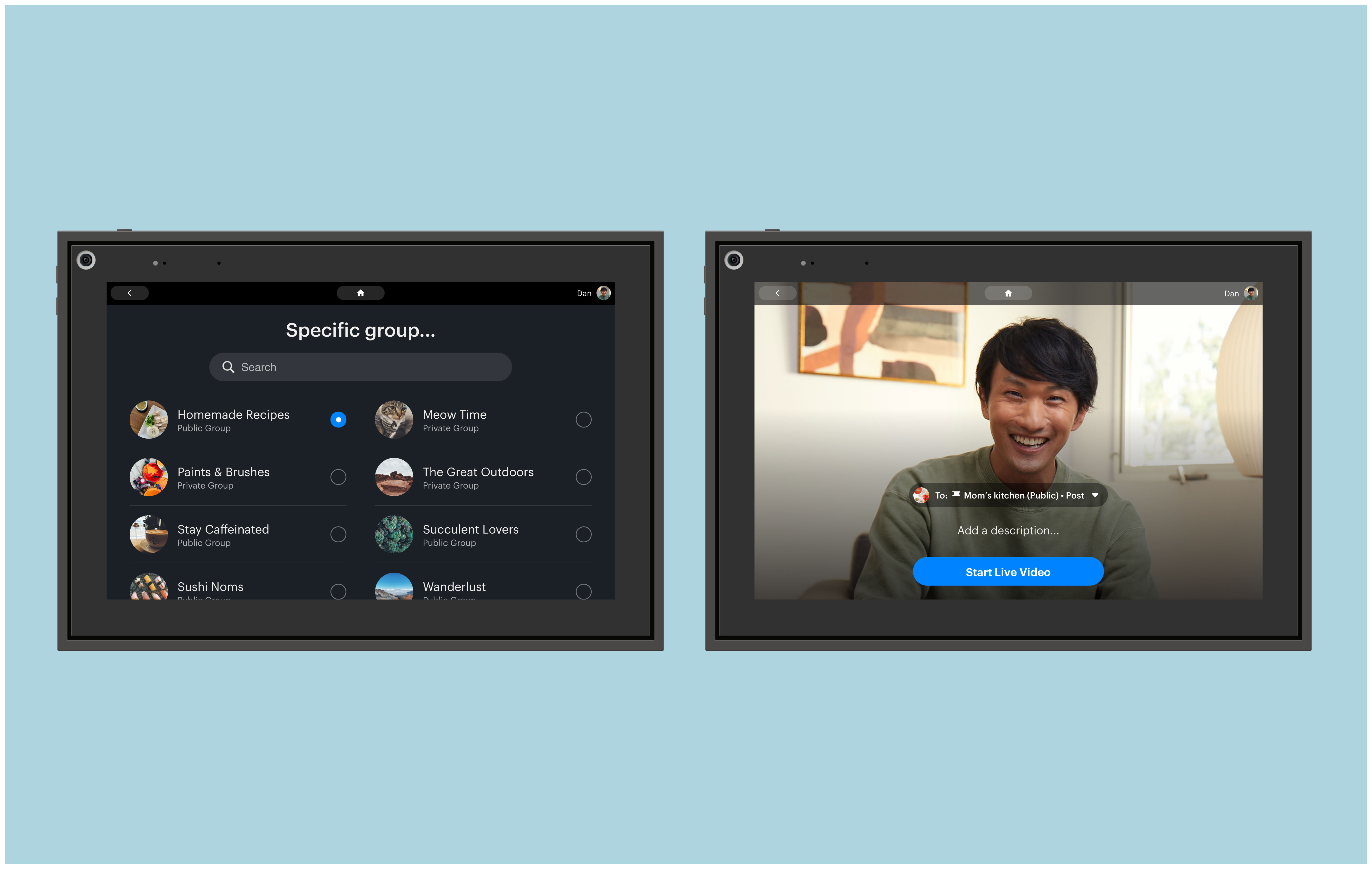Tap the Succulent Lovers group thumbnail
Viewport: 1372px width, 869px height.
pos(394,534)
